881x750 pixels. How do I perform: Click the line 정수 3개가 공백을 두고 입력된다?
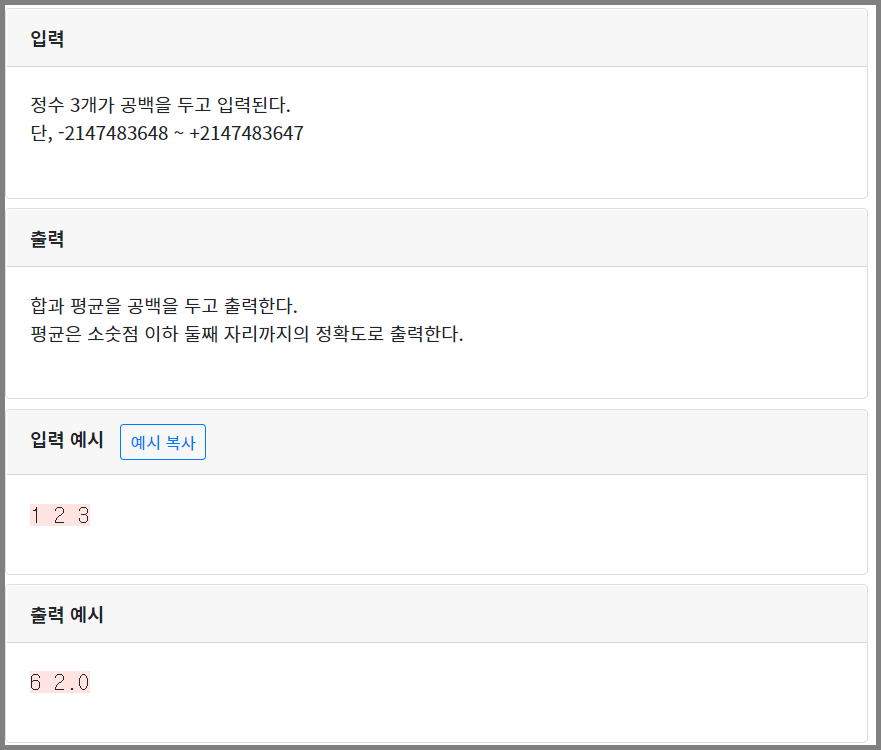[x=160, y=104]
